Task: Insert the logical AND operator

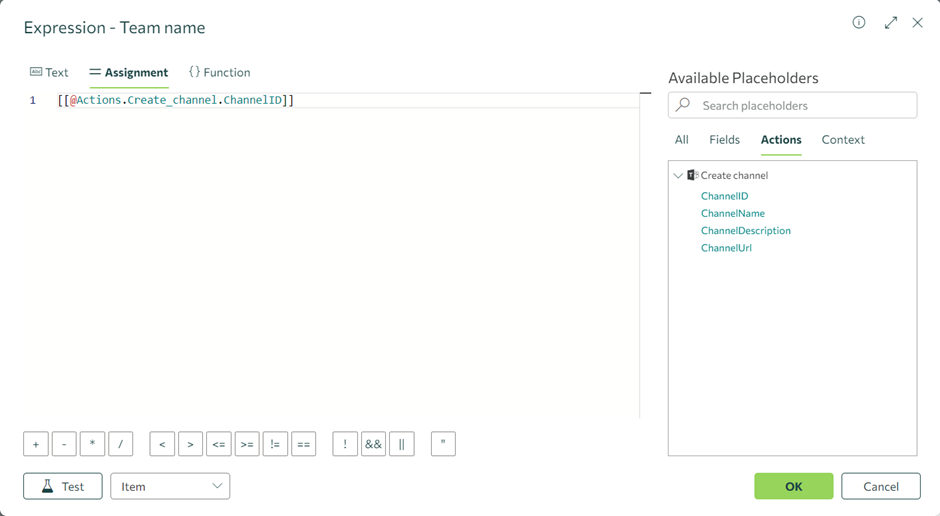Action: 373,444
